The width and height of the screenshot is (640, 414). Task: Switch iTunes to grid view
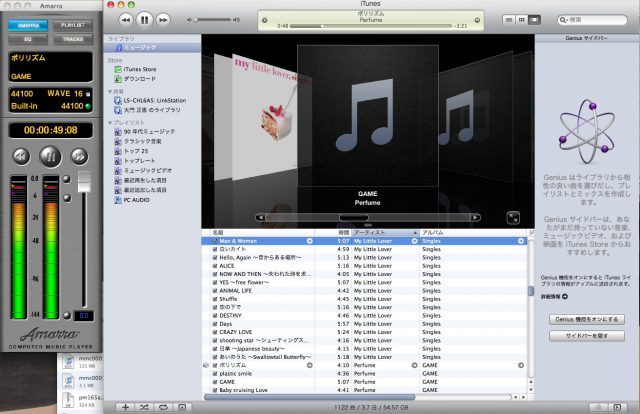521,20
